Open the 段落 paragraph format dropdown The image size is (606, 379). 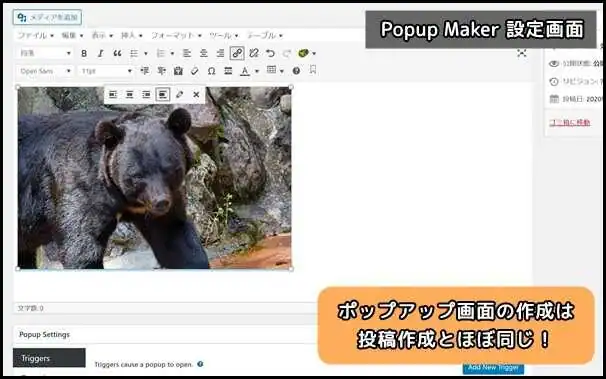tap(45, 53)
